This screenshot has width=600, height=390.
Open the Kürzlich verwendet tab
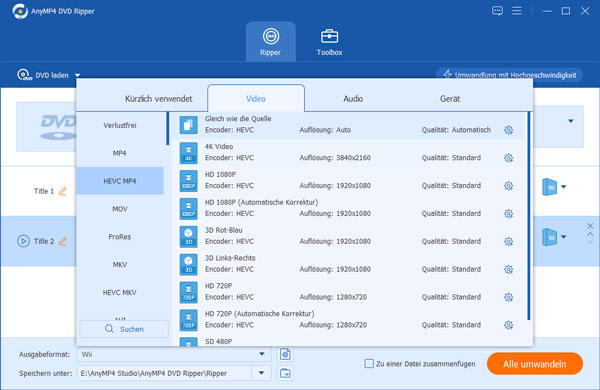click(158, 99)
